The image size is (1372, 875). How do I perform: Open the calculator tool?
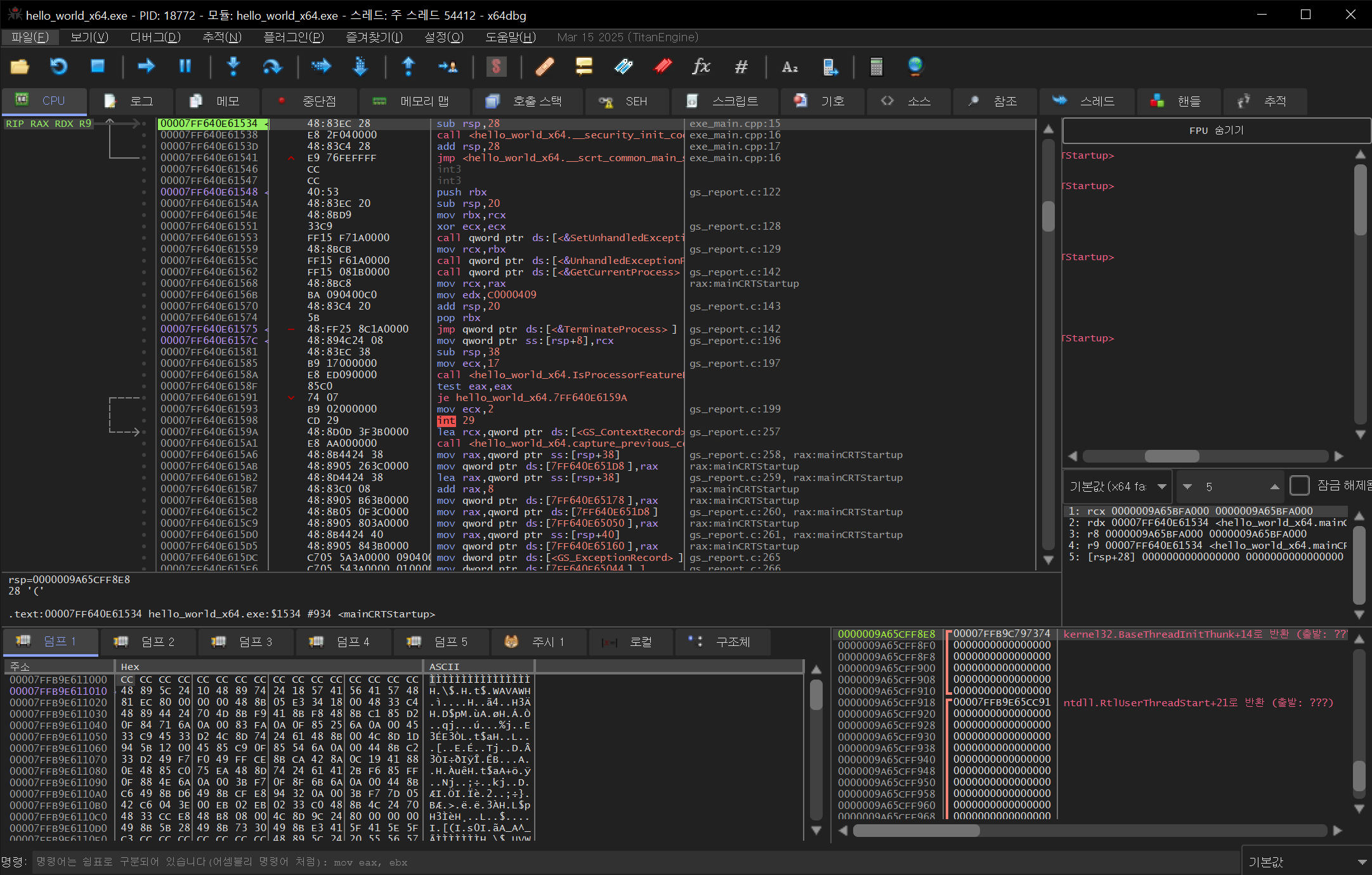[876, 67]
